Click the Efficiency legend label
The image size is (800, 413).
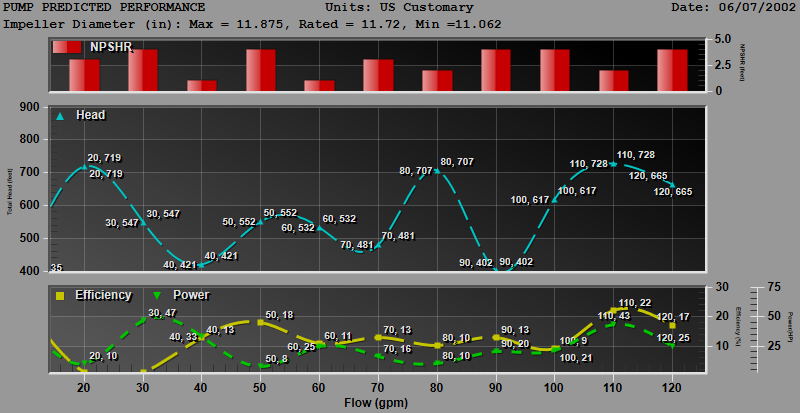tap(103, 295)
